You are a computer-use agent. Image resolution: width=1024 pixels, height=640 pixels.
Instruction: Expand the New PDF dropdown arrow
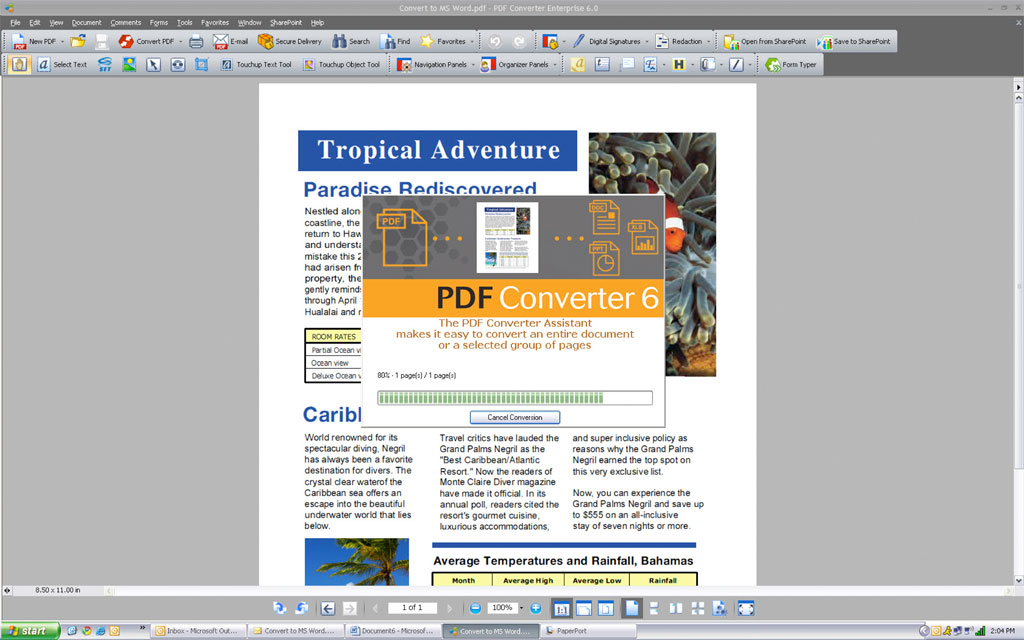62,41
